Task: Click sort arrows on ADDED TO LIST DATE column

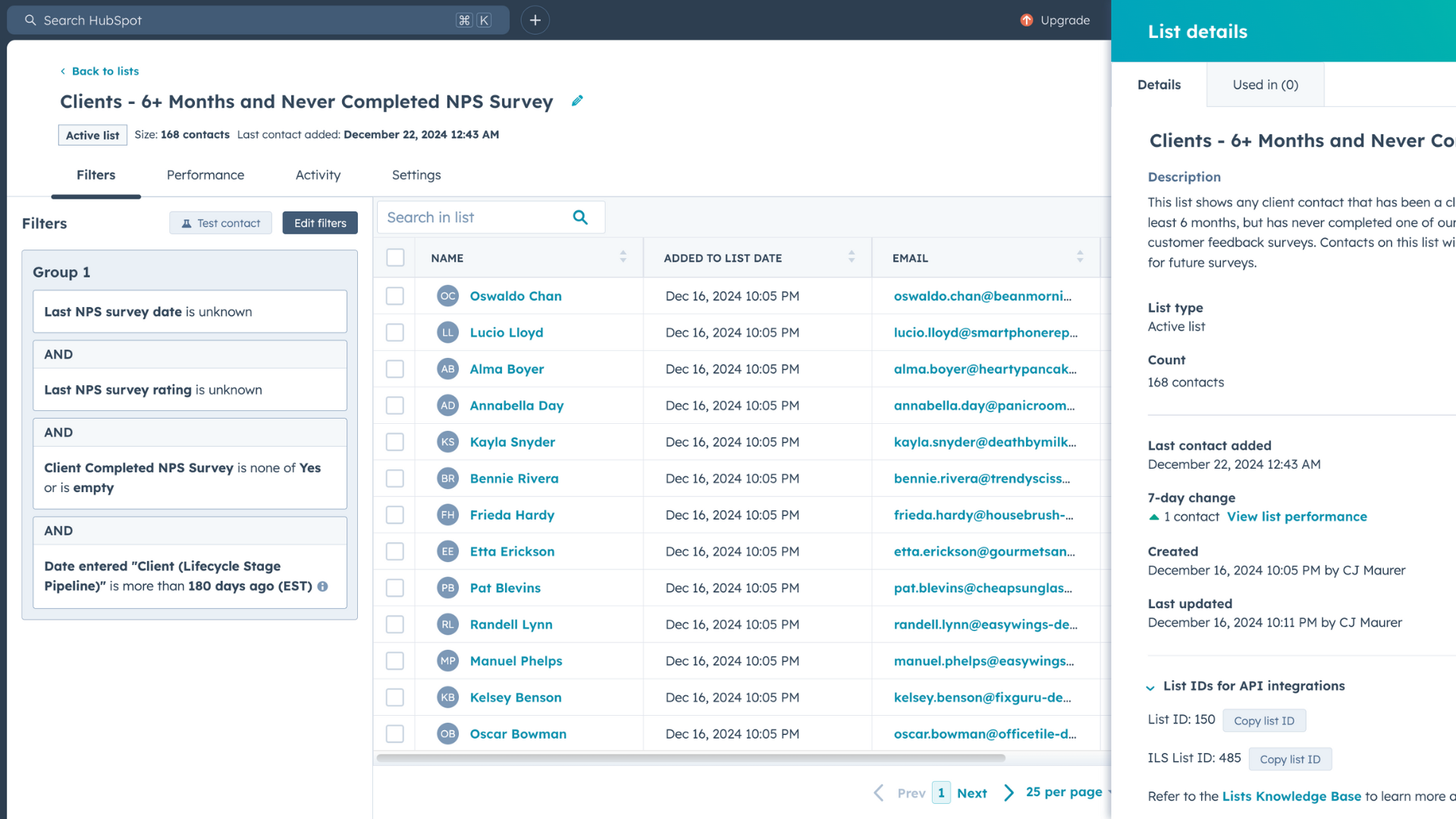Action: pos(851,257)
